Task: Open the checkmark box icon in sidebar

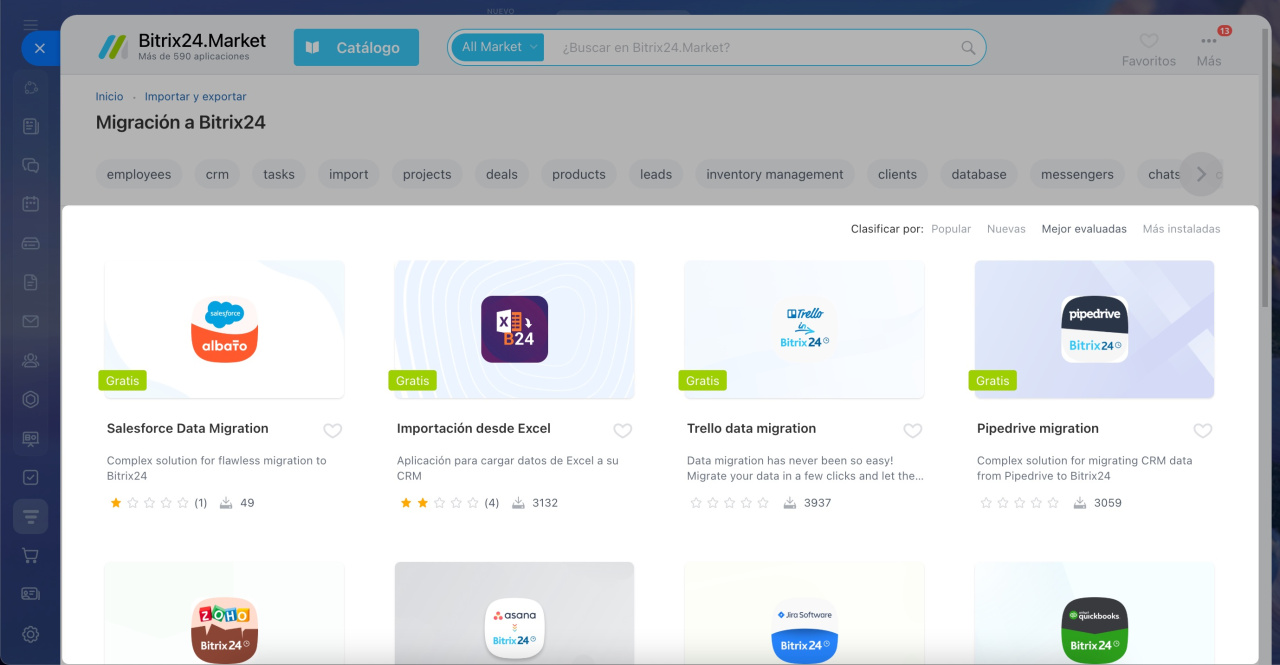Action: pyautogui.click(x=31, y=477)
